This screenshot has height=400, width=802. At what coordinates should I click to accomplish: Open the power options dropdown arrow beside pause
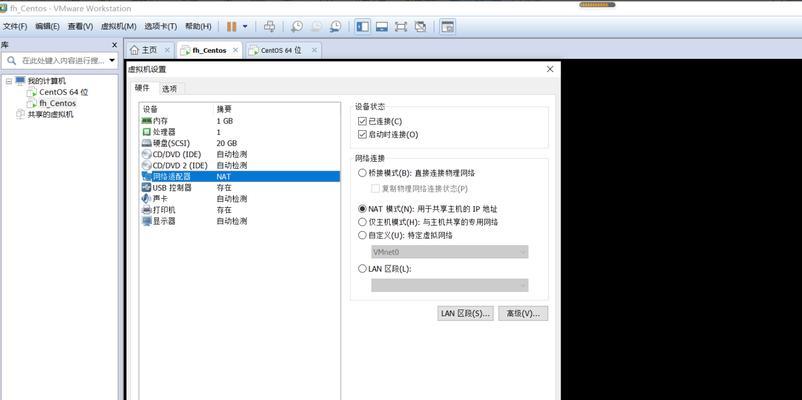(x=245, y=27)
